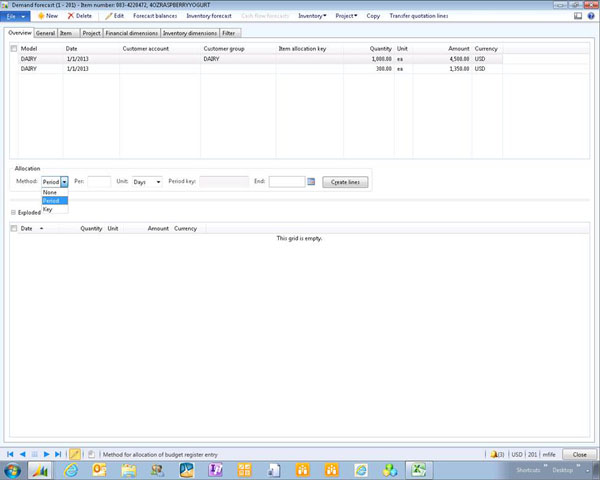Open the Inventory dropdown menu

coord(312,16)
